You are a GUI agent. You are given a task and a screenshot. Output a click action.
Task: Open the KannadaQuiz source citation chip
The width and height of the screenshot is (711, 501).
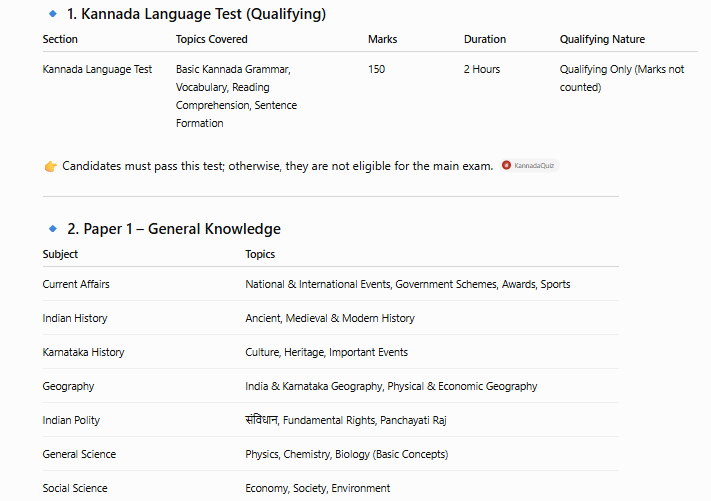tap(530, 165)
